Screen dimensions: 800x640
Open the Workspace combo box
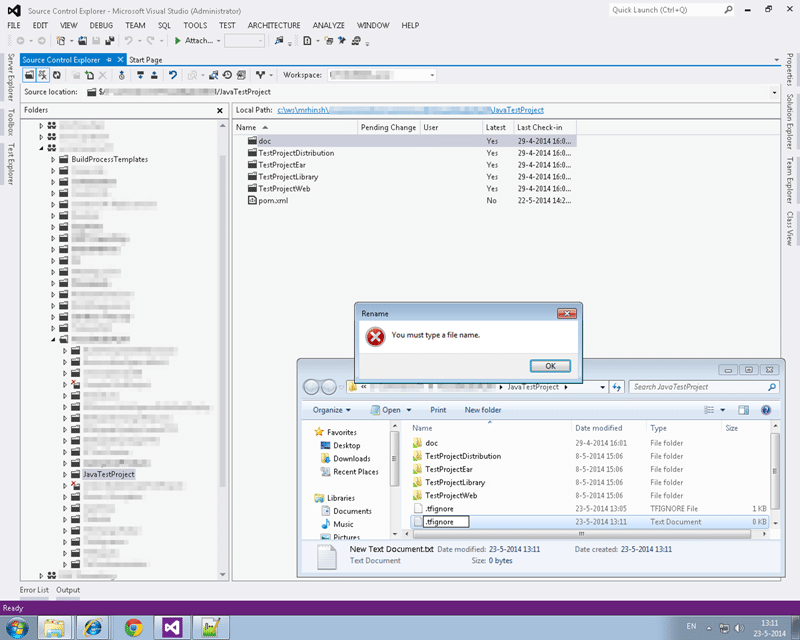click(382, 75)
